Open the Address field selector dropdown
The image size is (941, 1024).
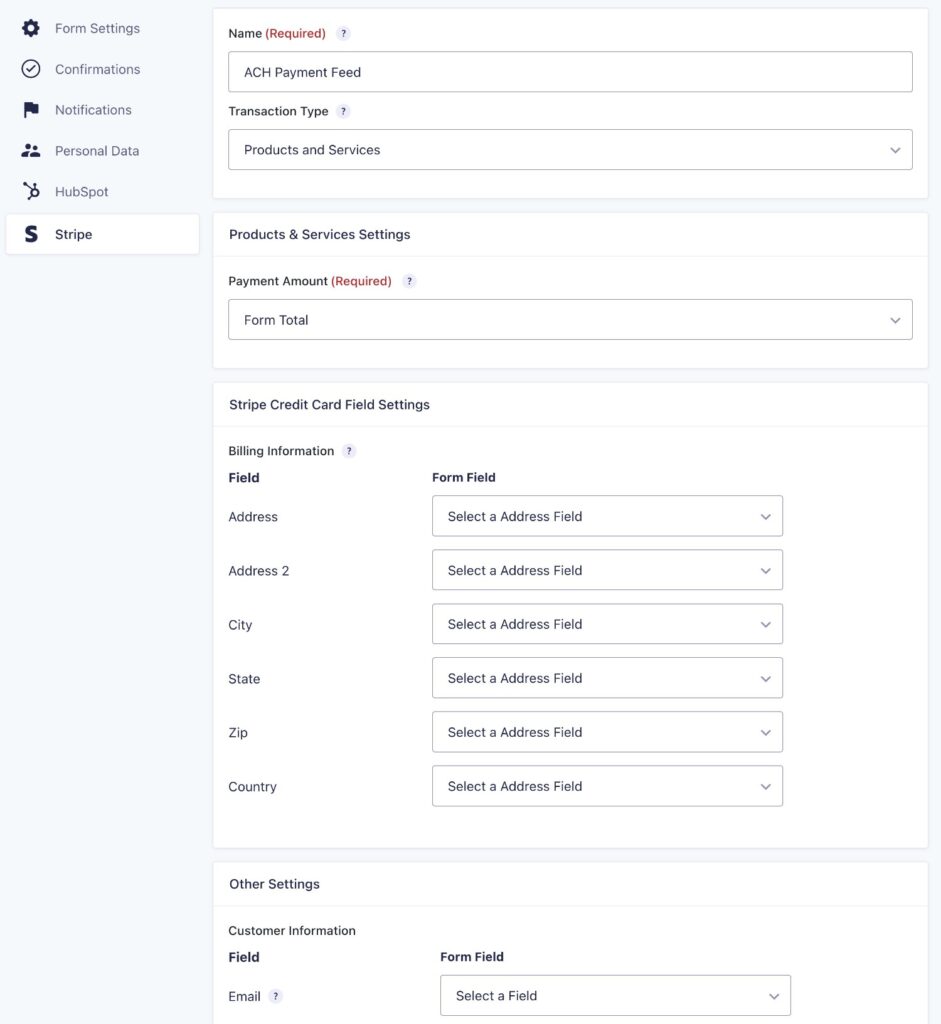607,516
